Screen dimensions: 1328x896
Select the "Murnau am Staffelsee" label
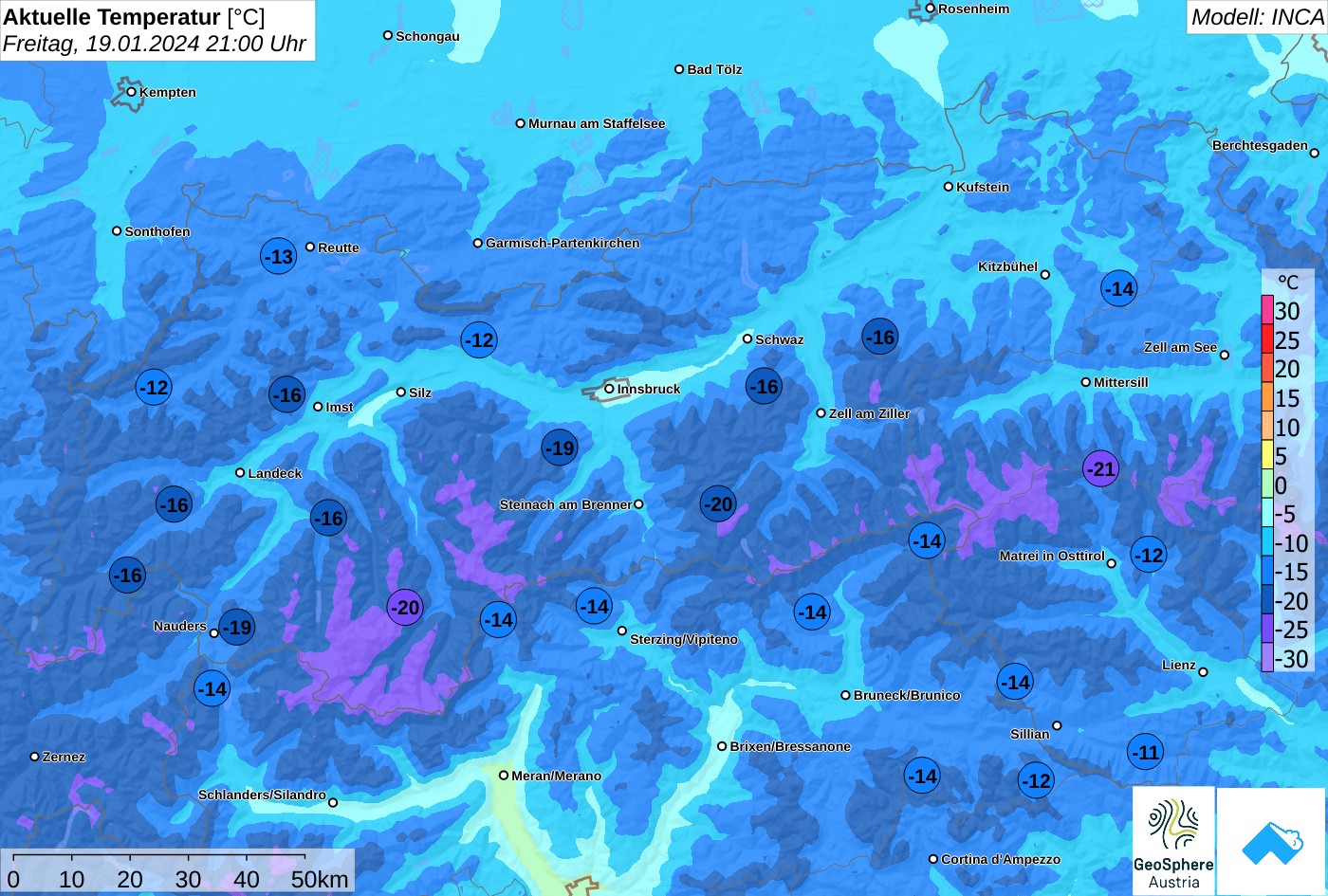coord(597,123)
